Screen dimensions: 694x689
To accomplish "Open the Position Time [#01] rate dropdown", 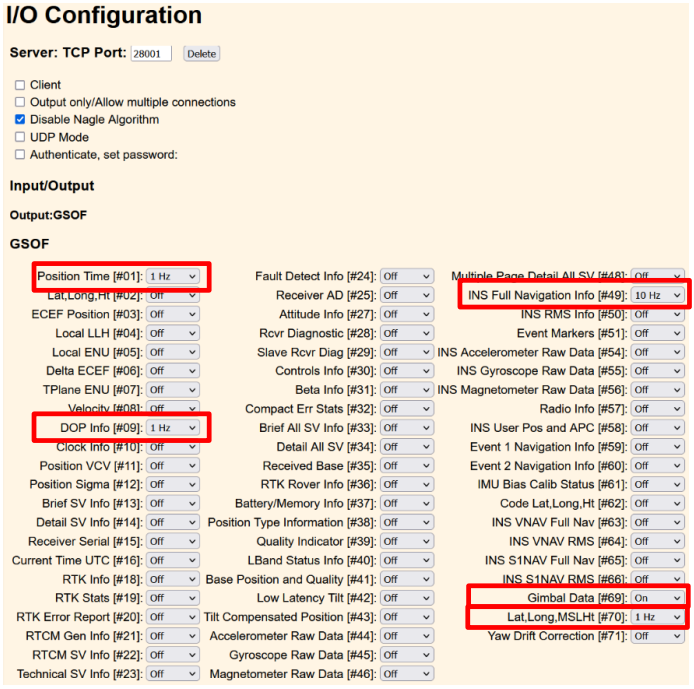I will point(173,276).
